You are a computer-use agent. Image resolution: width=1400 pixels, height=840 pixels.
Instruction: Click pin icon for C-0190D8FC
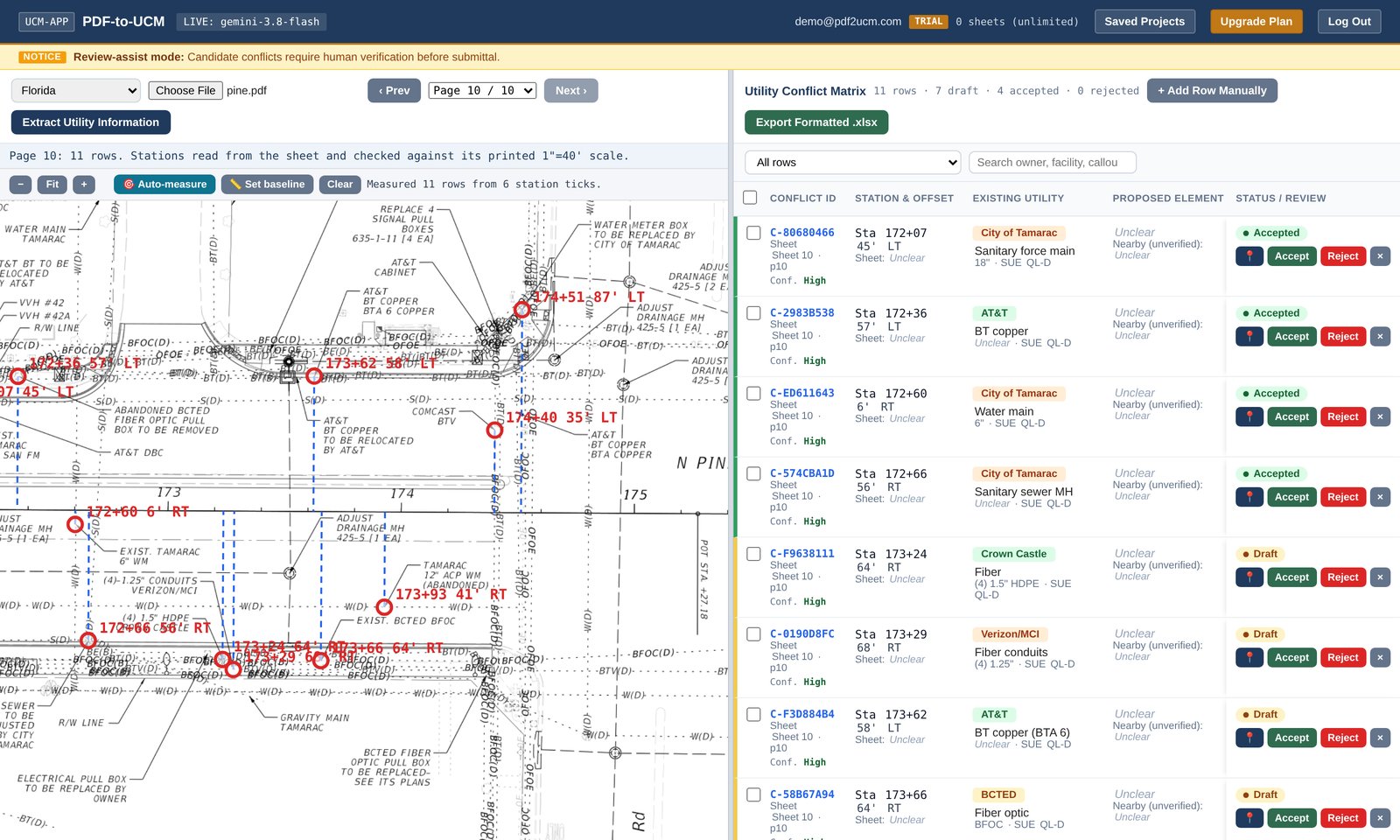(1249, 658)
